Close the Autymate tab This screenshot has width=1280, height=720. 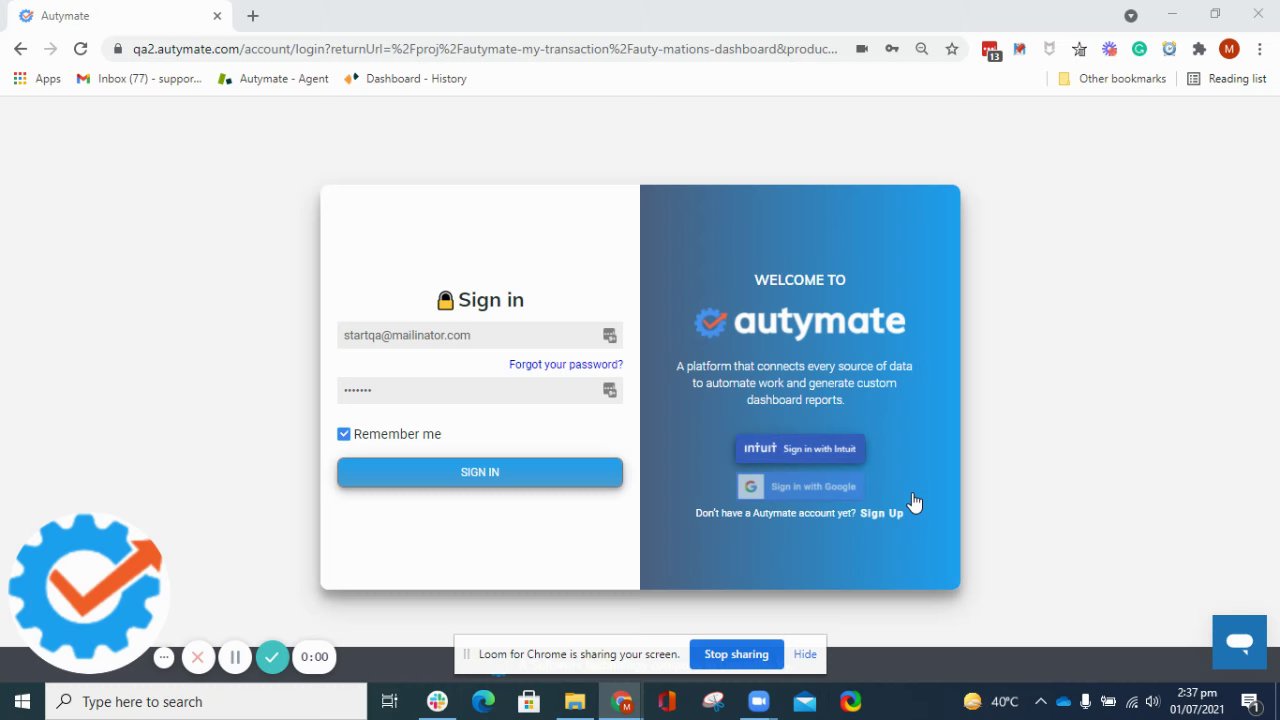coord(217,16)
